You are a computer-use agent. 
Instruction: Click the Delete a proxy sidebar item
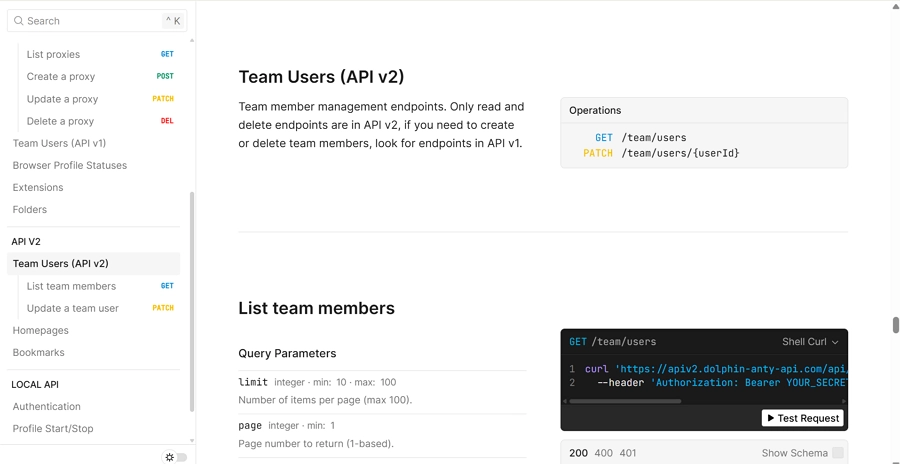point(60,121)
